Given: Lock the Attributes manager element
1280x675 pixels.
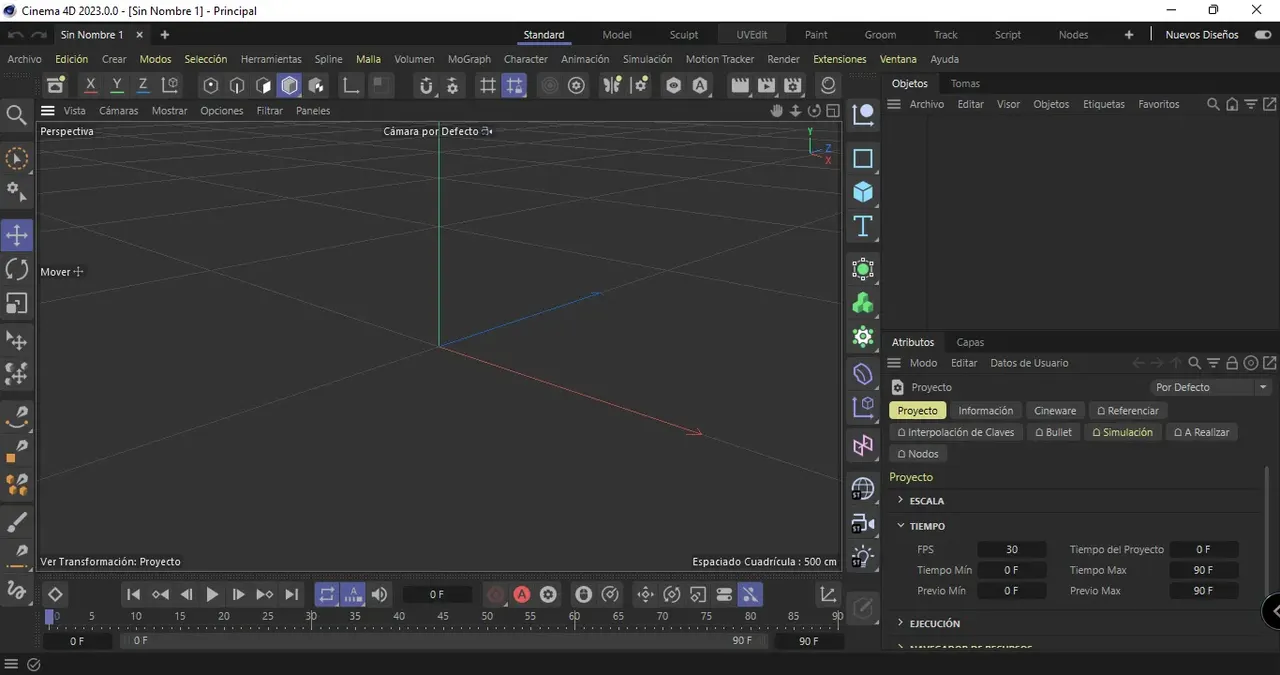Looking at the screenshot, I should 1232,363.
